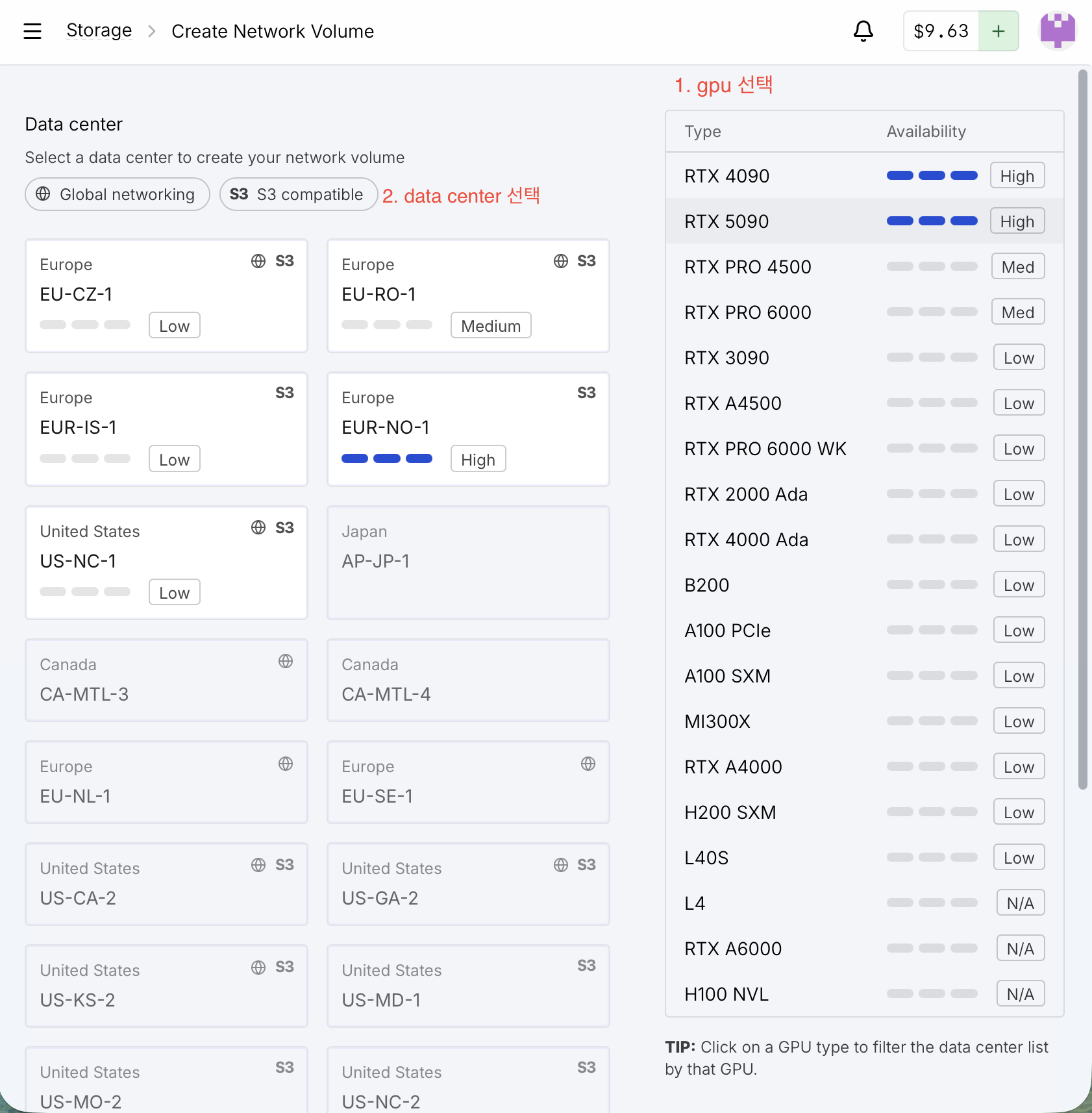Click the globe icon on US-KS-2 card
Image resolution: width=1092 pixels, height=1113 pixels.
258,968
